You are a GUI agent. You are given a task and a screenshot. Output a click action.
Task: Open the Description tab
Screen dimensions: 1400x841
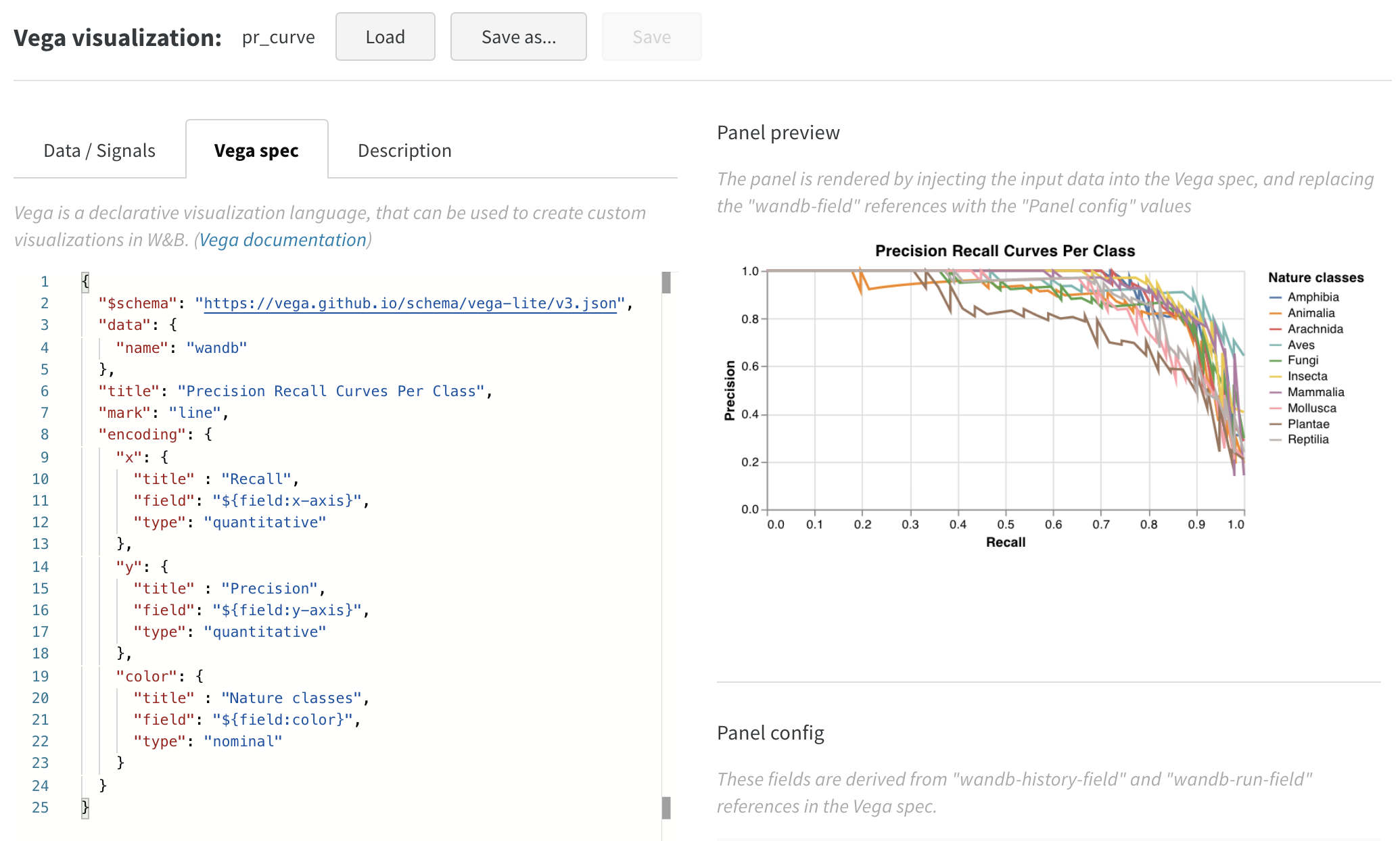404,150
